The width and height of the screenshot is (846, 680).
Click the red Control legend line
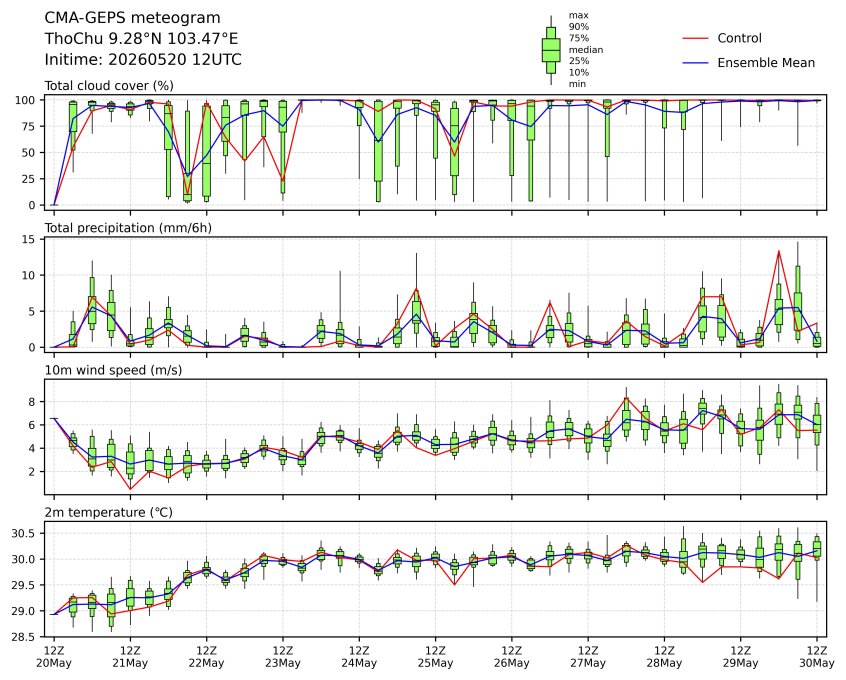pyautogui.click(x=695, y=38)
